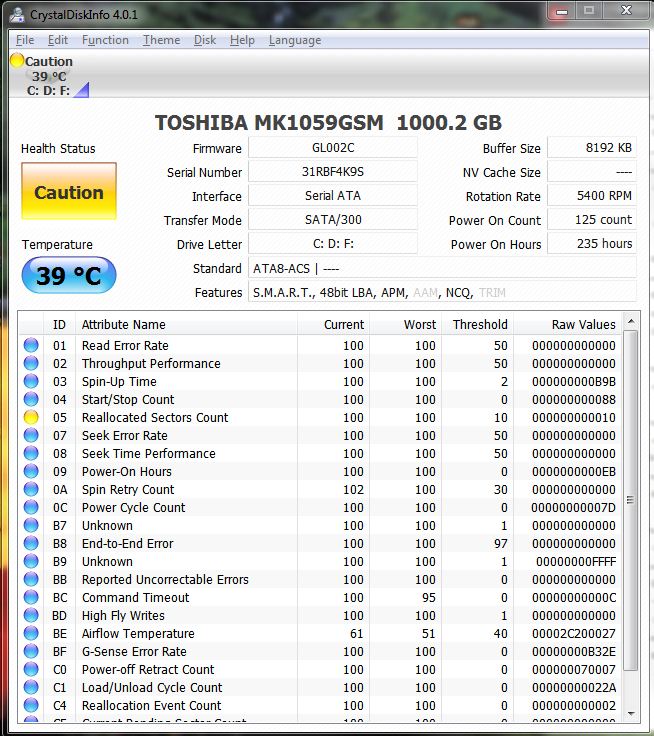
Task: Open the Edit menu
Action: point(58,40)
